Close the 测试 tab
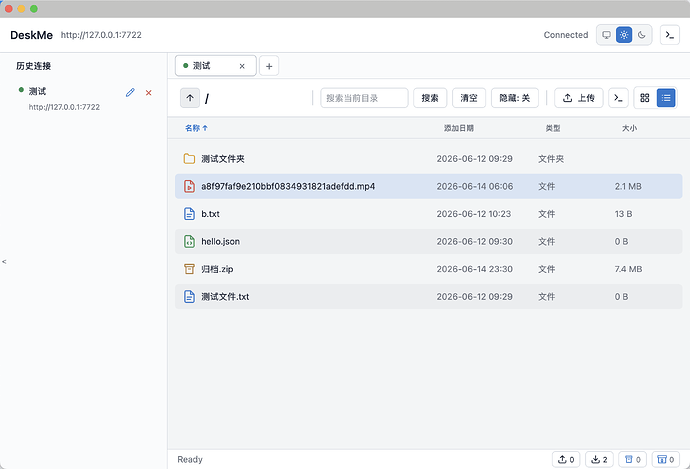The width and height of the screenshot is (690, 469). 242,66
